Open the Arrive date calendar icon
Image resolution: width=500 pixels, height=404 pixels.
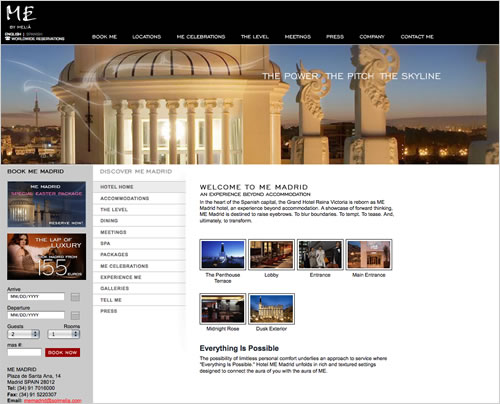pos(75,297)
